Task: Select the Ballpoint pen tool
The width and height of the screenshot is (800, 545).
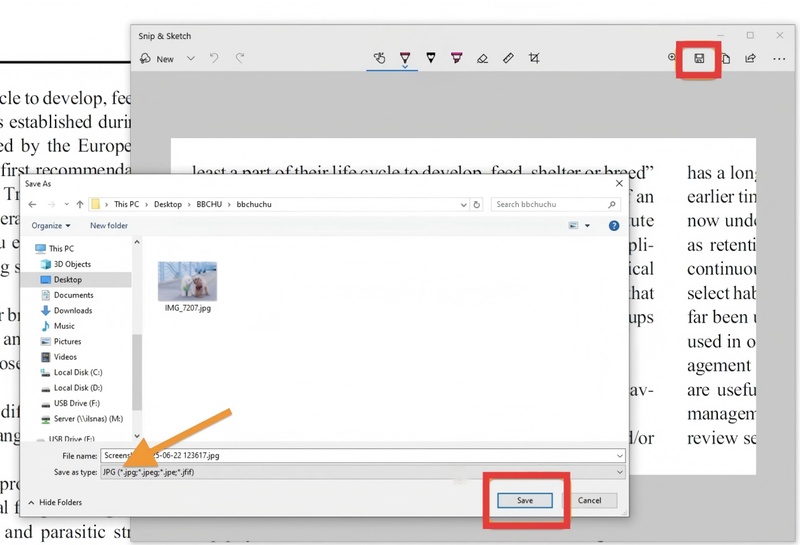Action: [405, 59]
